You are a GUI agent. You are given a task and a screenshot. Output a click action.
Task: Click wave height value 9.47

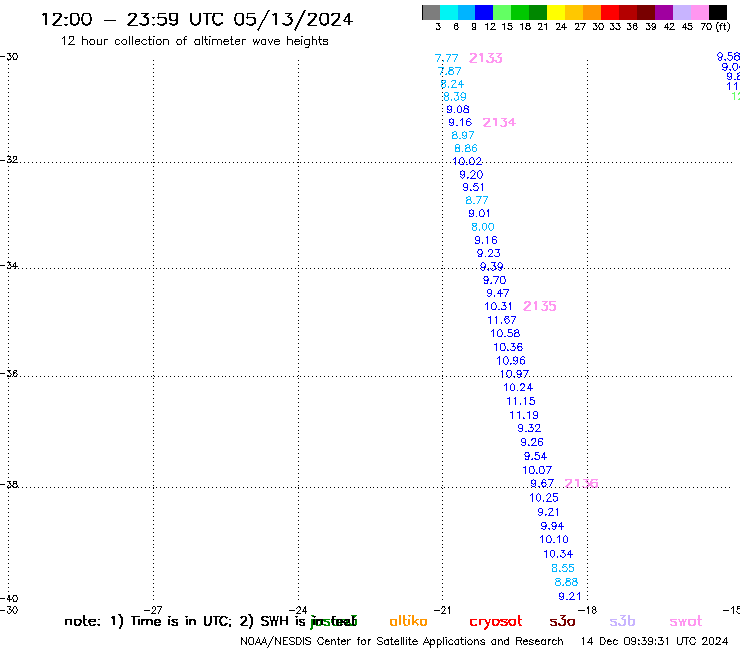tap(498, 293)
